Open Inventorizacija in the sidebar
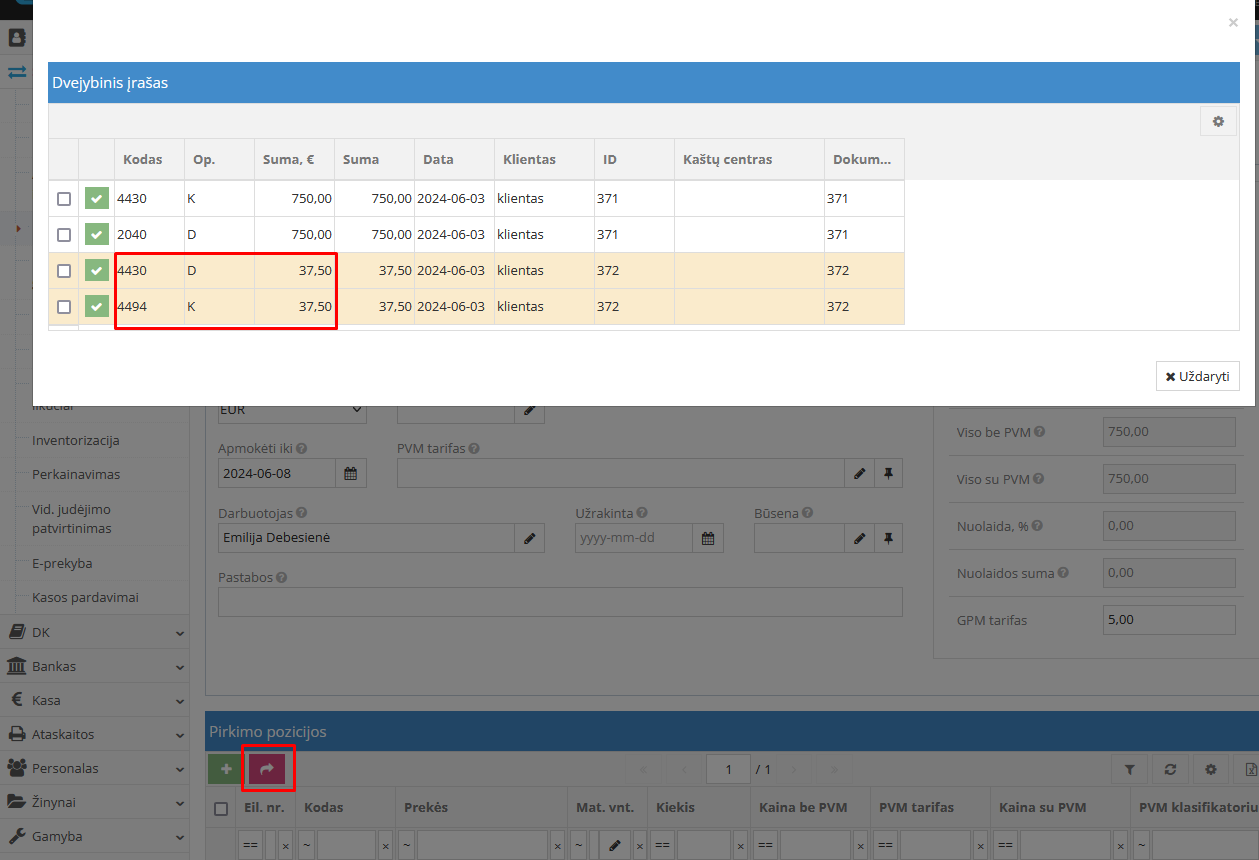The image size is (1259, 860). pyautogui.click(x=76, y=440)
